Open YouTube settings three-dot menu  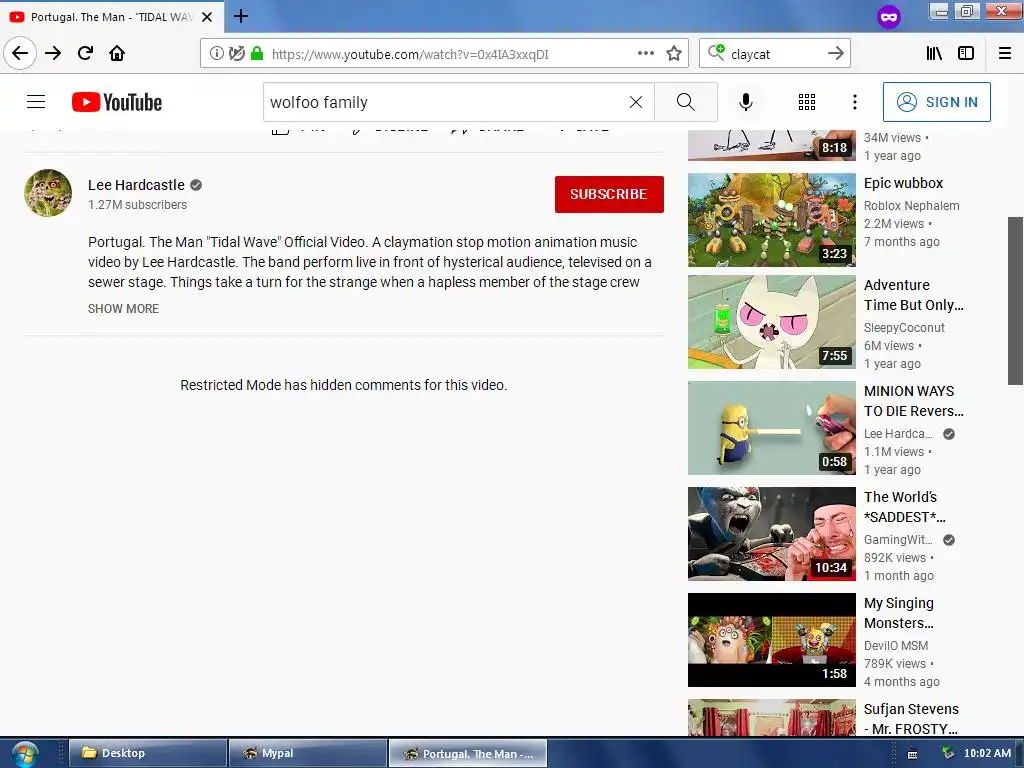(x=854, y=102)
